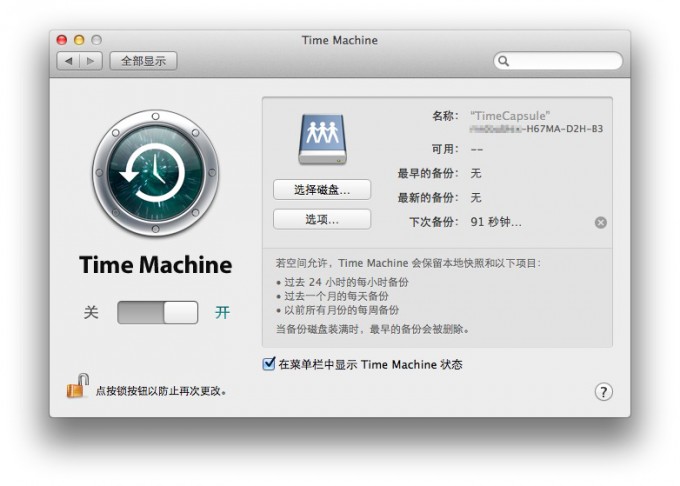Cancel the next backup countdown with the x icon
The image size is (680, 486).
(600, 222)
